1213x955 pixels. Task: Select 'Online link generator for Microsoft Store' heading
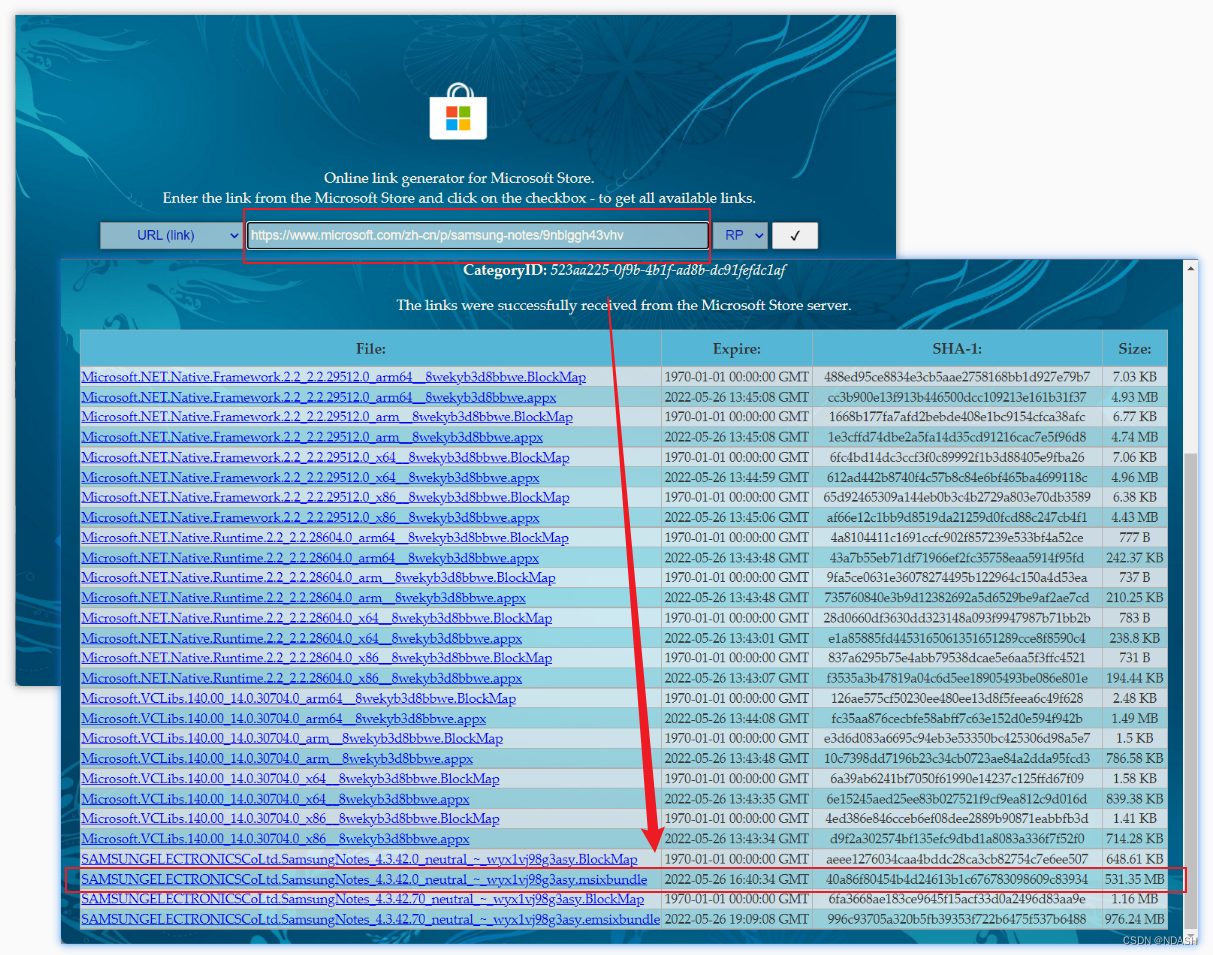pos(459,178)
